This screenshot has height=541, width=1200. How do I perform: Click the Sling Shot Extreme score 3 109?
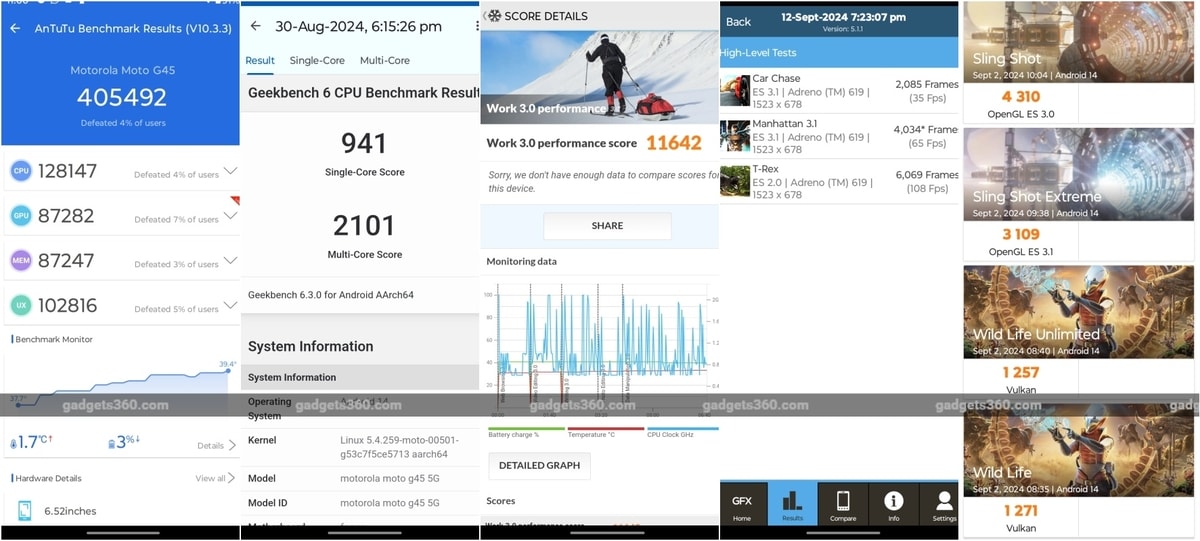point(1021,235)
